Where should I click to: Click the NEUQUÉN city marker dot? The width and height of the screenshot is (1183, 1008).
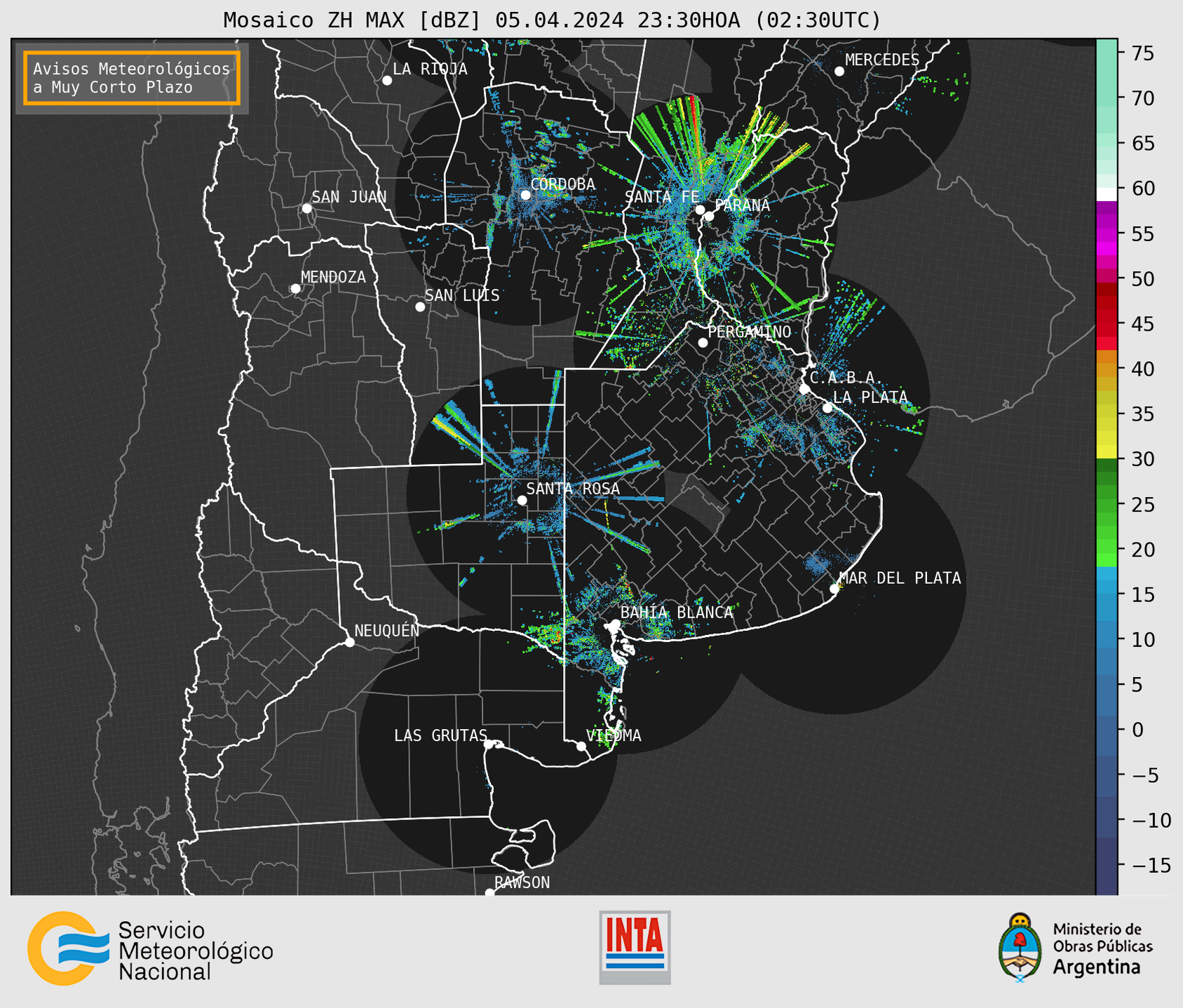(349, 642)
